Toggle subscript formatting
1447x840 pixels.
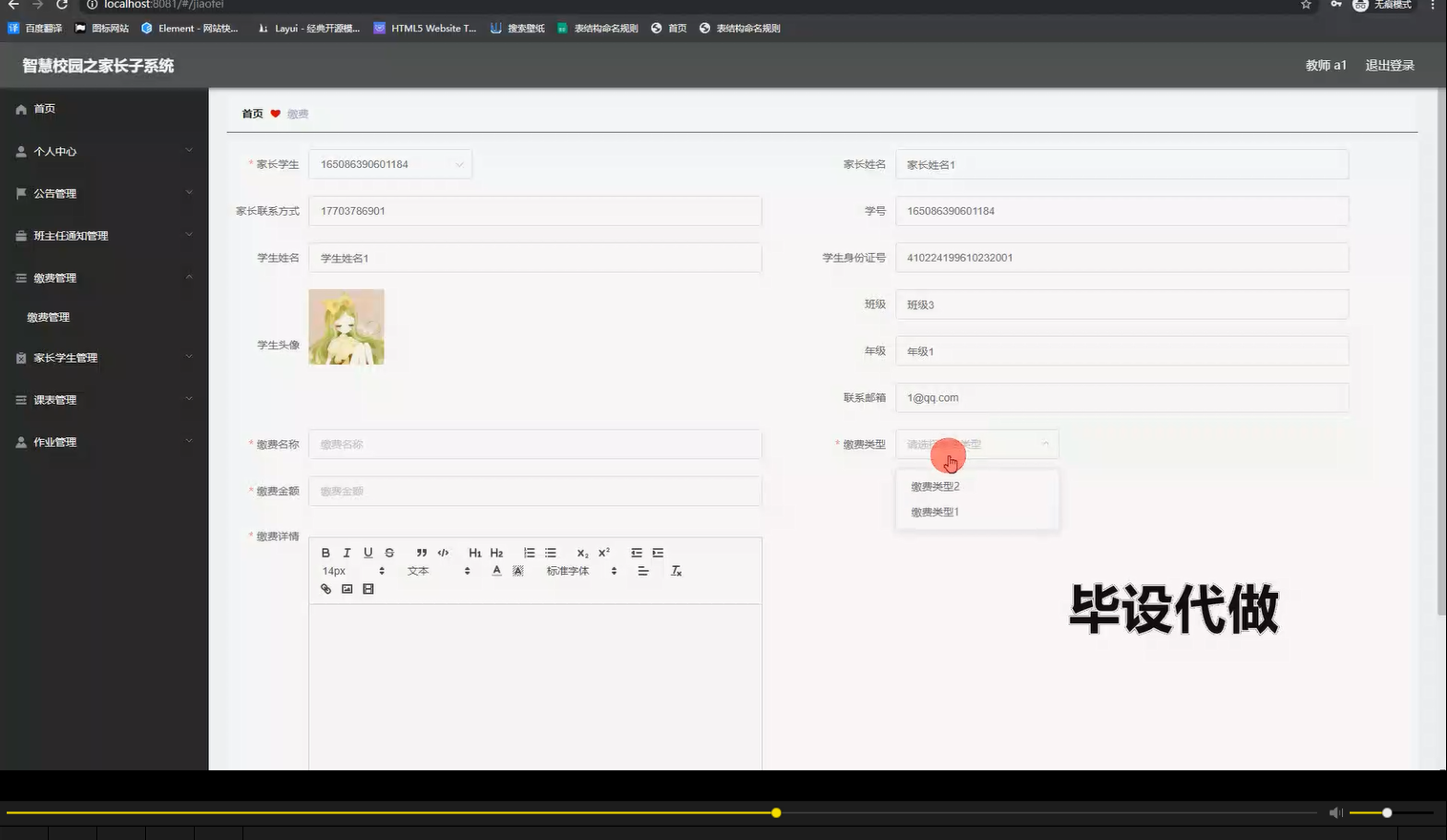tap(581, 552)
